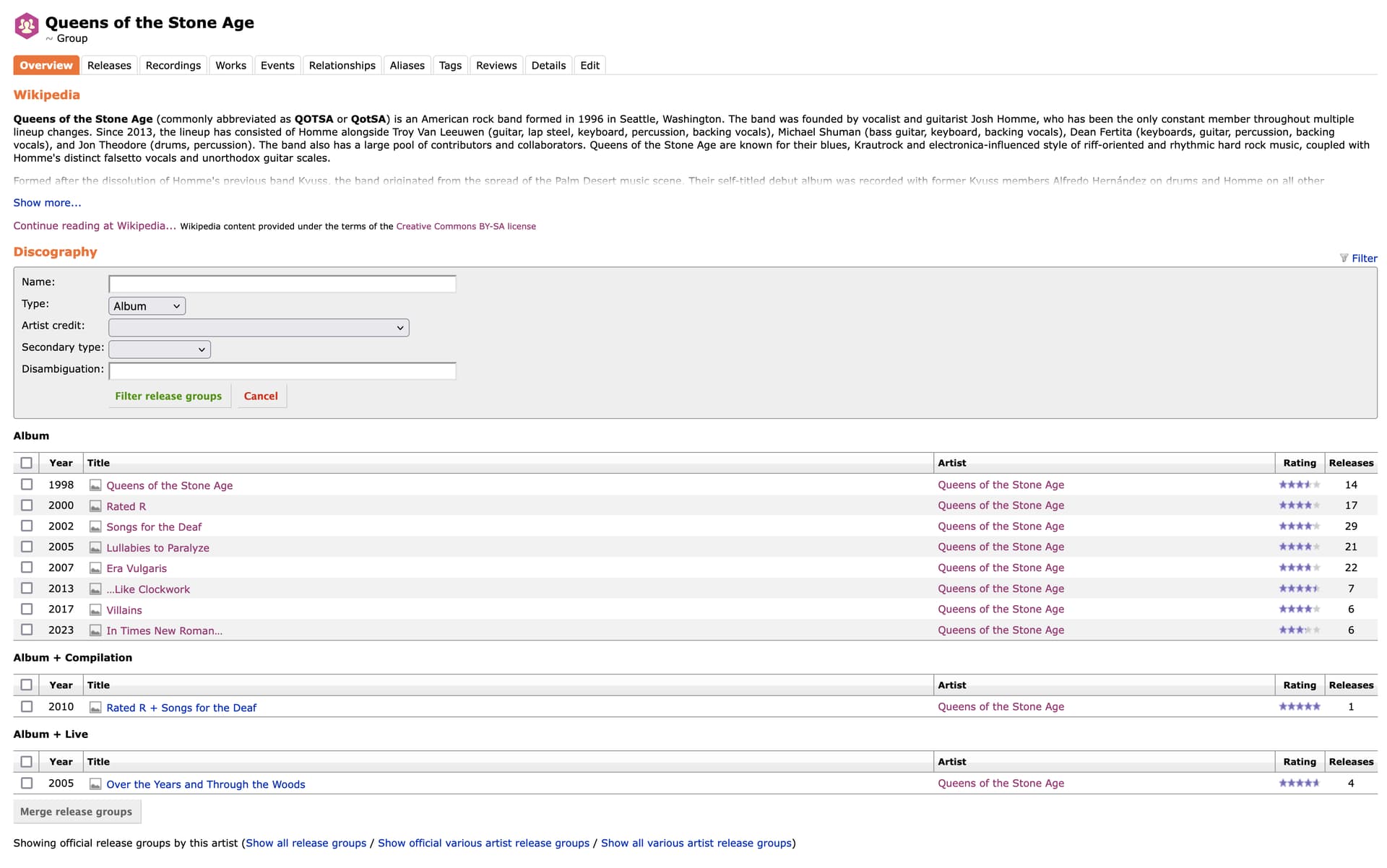Tick the checkbox for the 2010 compilation row

click(x=27, y=706)
